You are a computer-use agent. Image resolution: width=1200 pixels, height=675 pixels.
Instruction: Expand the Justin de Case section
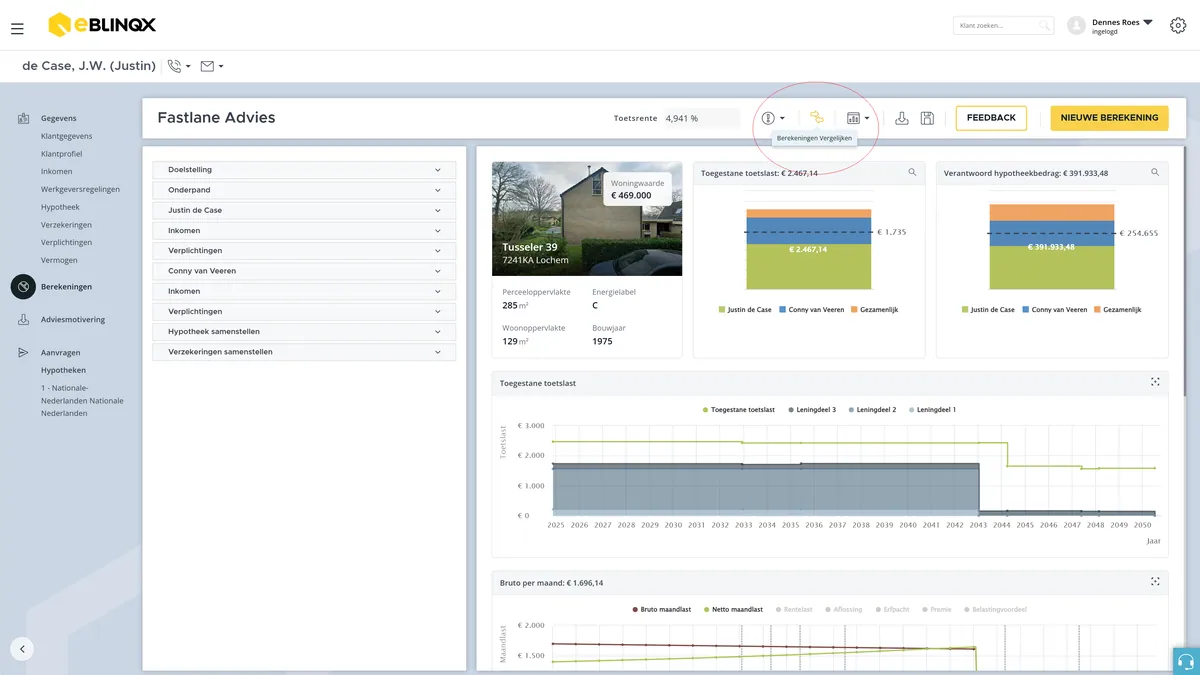point(304,210)
